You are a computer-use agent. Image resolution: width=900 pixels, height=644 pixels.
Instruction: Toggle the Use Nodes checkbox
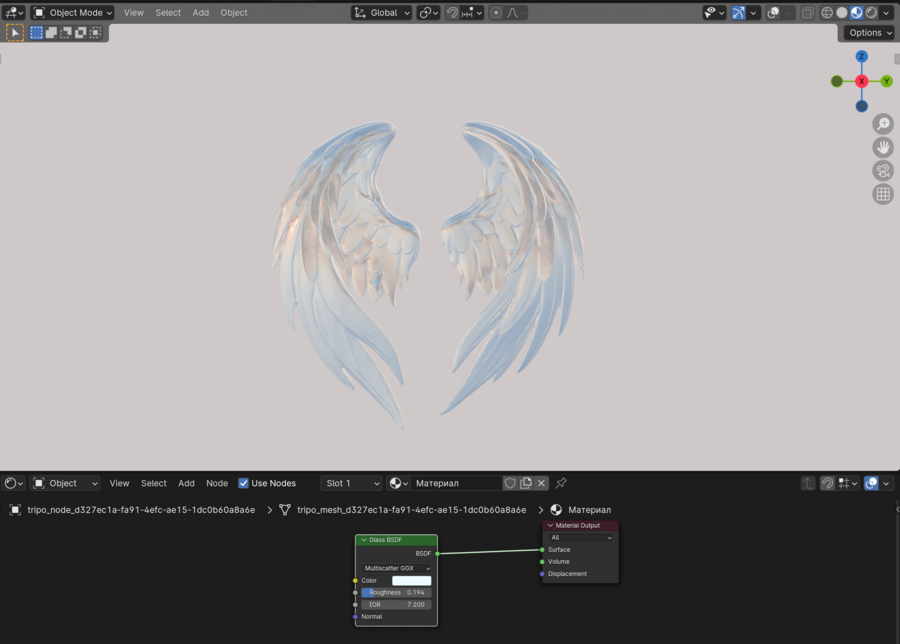coord(243,483)
